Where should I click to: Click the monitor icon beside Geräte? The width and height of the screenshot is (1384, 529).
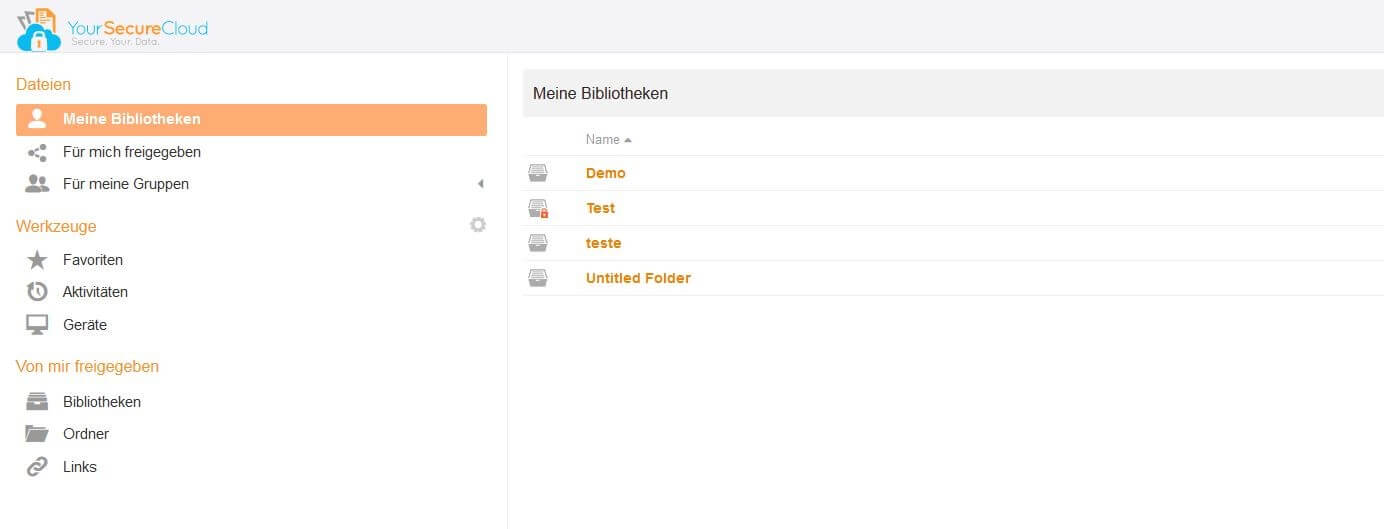[x=37, y=325]
